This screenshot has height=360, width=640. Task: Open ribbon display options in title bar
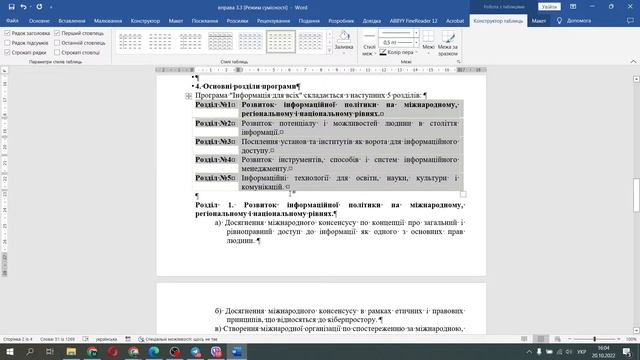coord(573,7)
